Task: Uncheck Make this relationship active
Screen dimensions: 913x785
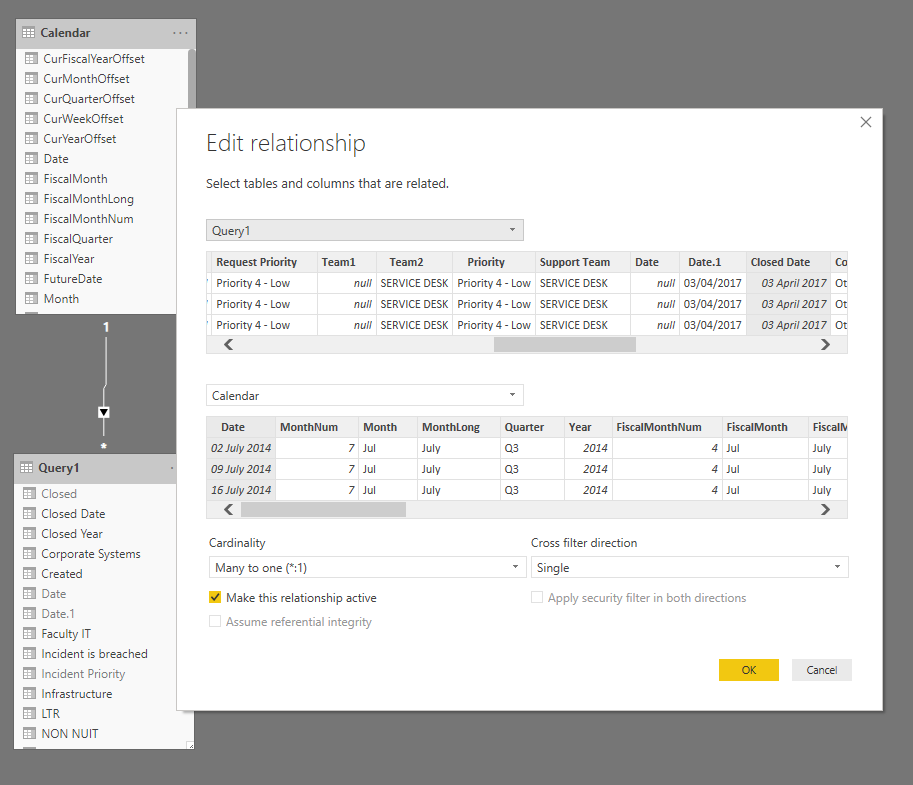Action: pos(215,597)
